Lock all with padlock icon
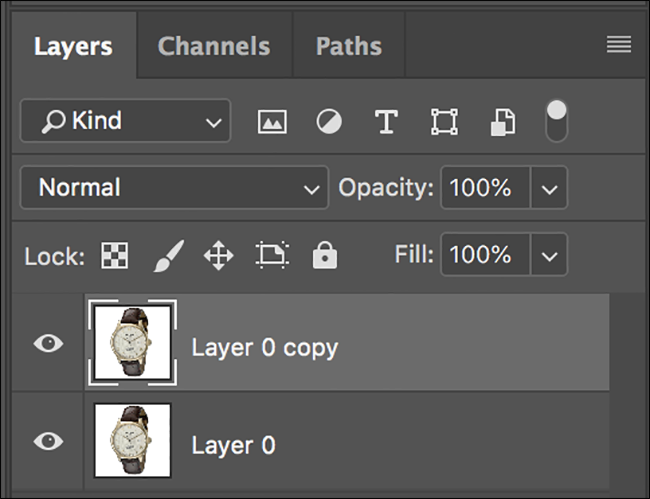This screenshot has width=650, height=499. [325, 255]
